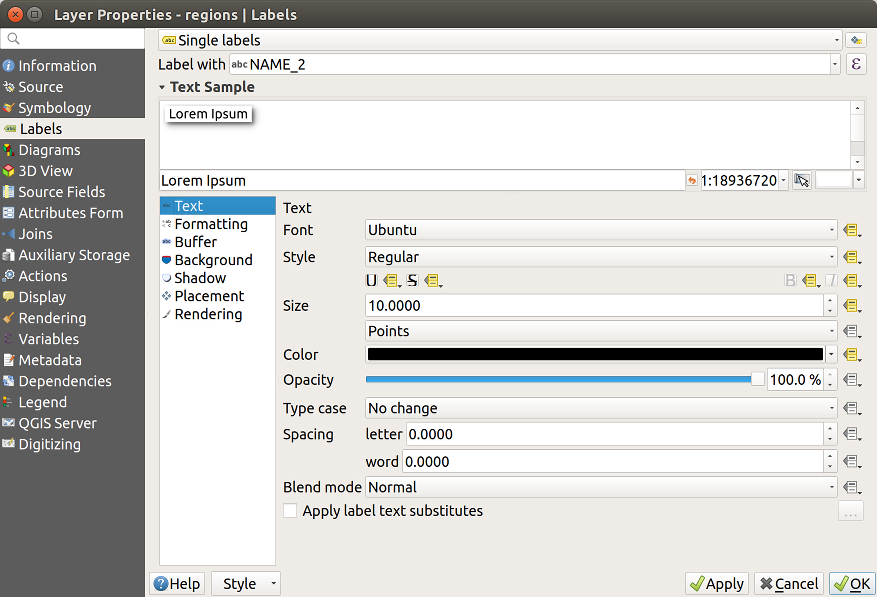This screenshot has width=877, height=597.
Task: Click the letter spacing input field
Action: click(x=614, y=434)
